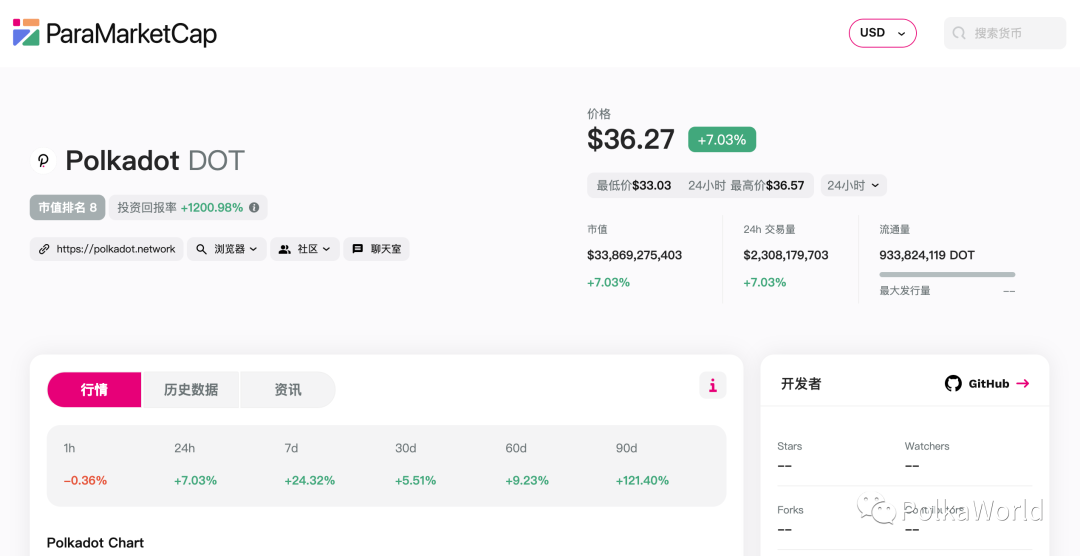Open the 24小时 time range dropdown
This screenshot has width=1080, height=556.
[853, 185]
